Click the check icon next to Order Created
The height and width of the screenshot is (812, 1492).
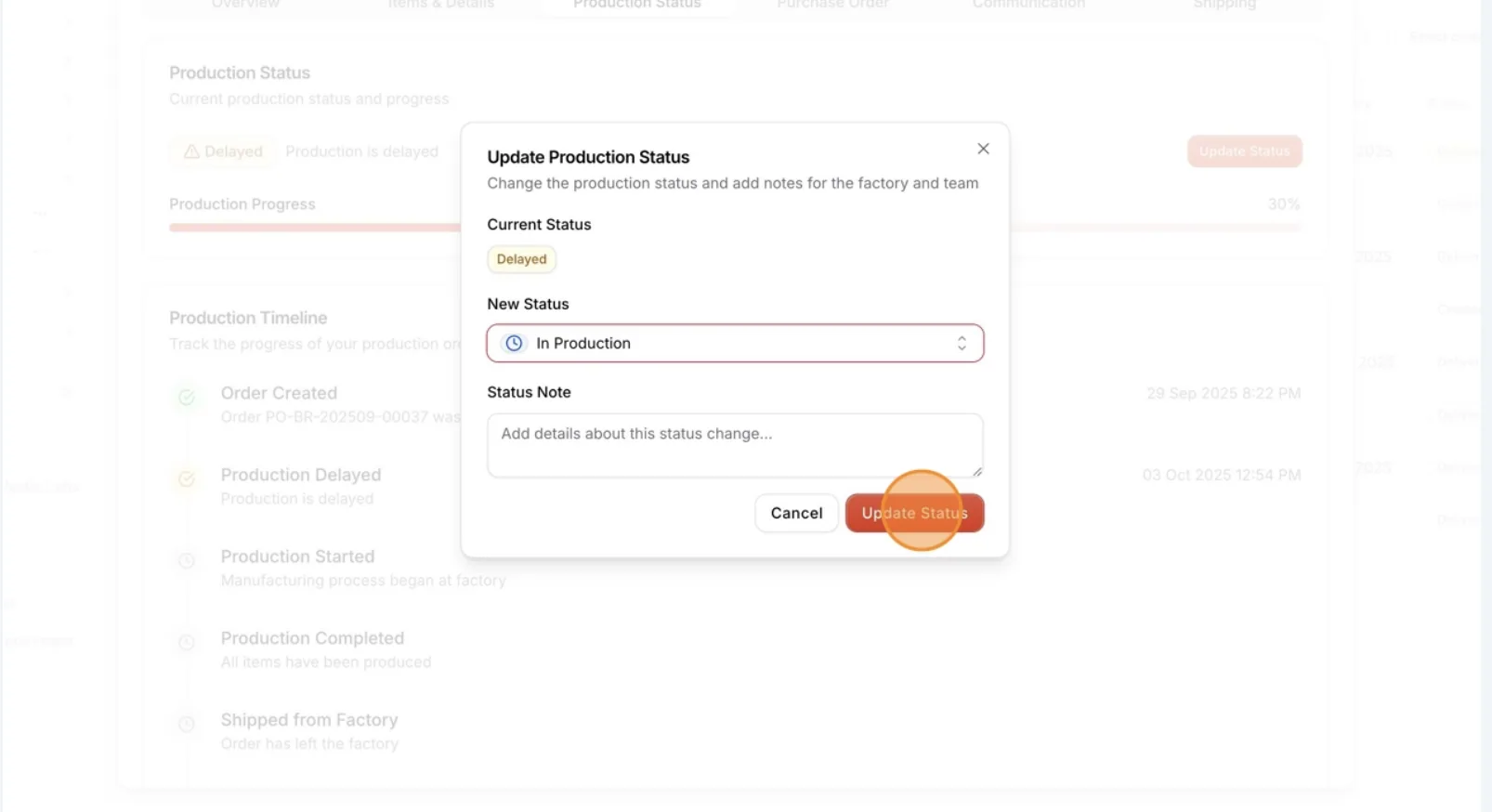(x=187, y=398)
